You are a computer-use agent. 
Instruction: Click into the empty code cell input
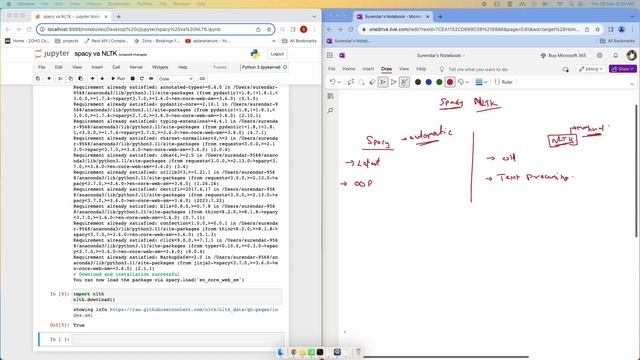tap(176, 339)
